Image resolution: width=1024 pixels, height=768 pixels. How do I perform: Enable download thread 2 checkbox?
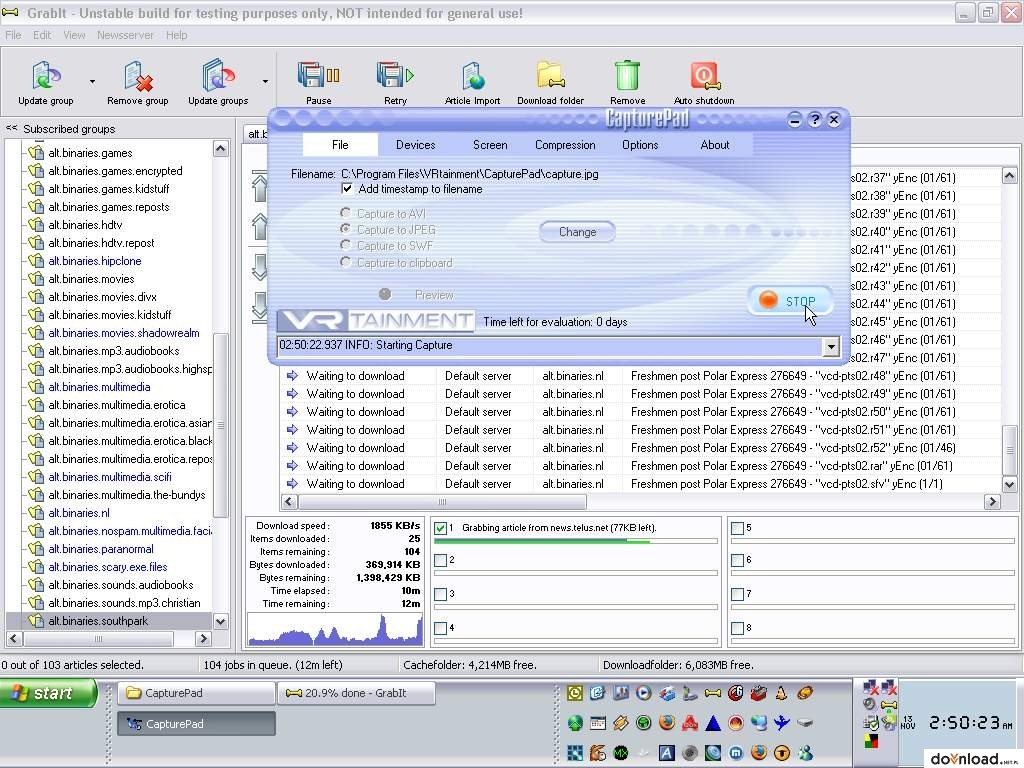(x=440, y=560)
